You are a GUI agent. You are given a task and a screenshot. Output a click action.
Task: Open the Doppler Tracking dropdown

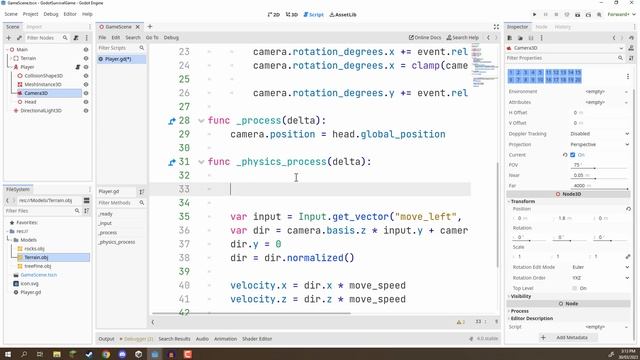click(599, 134)
